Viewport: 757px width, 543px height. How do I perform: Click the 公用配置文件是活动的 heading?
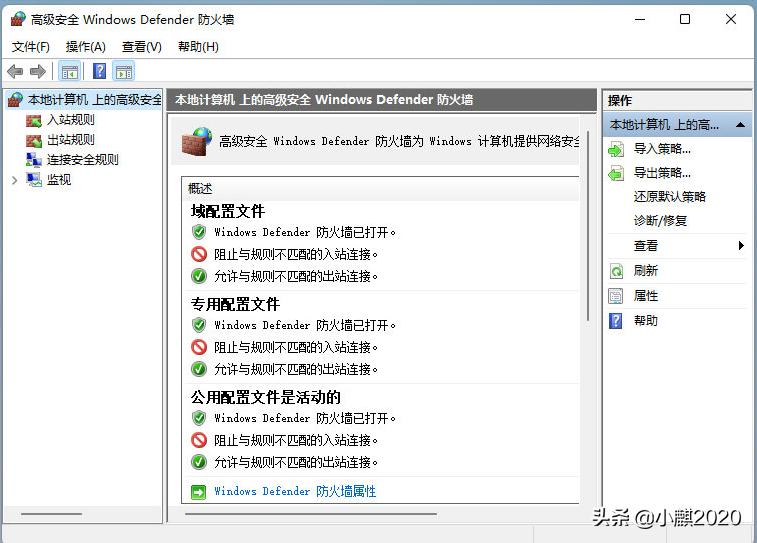pos(266,398)
